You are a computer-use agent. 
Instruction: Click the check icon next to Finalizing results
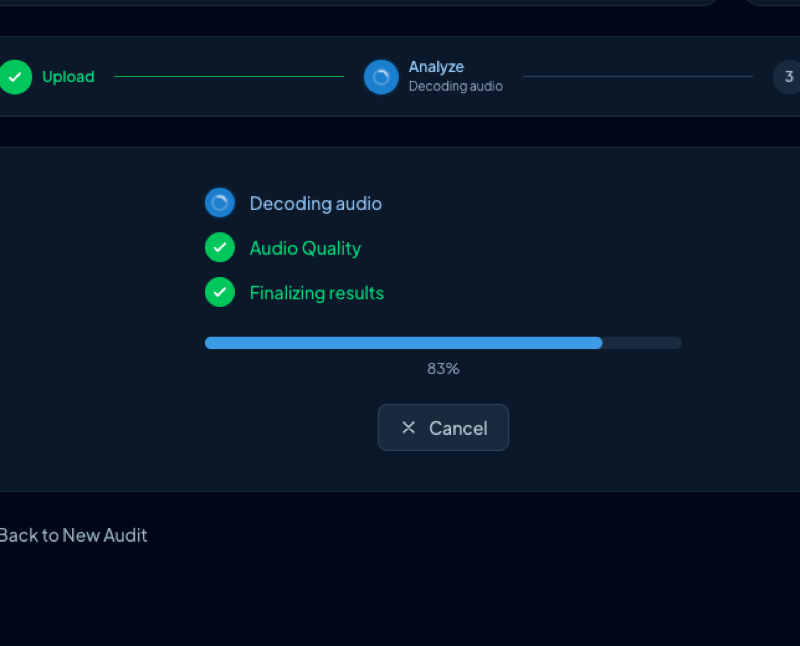click(x=219, y=292)
